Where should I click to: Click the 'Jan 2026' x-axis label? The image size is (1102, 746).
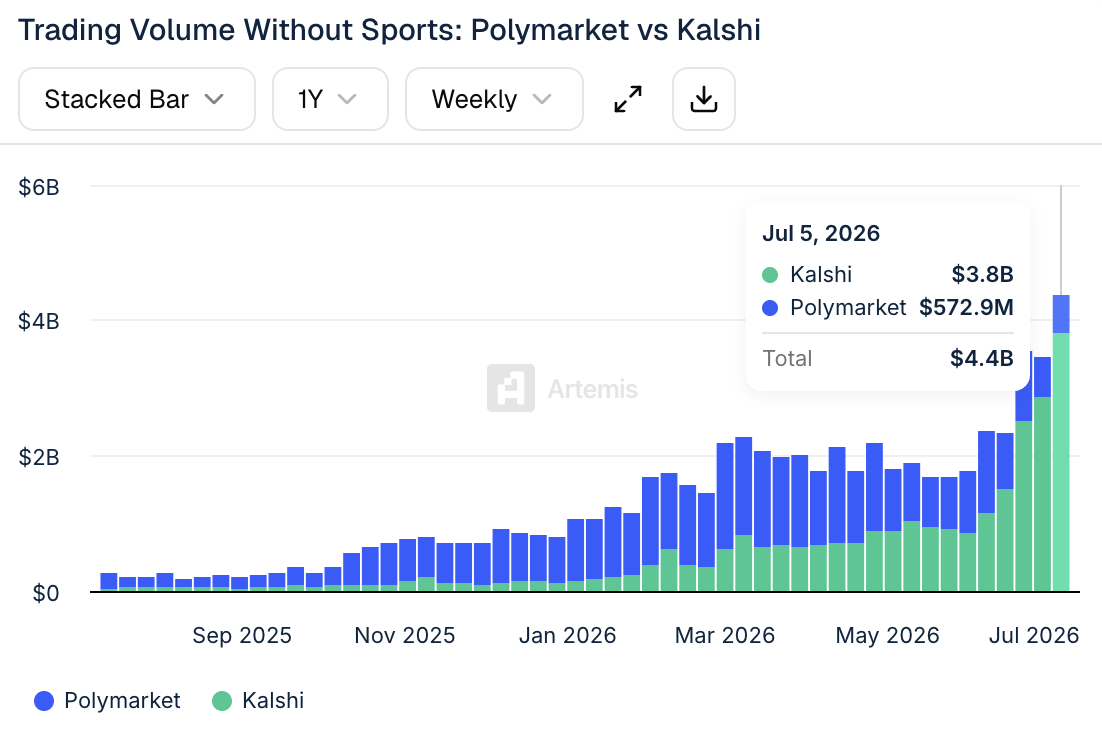[567, 636]
